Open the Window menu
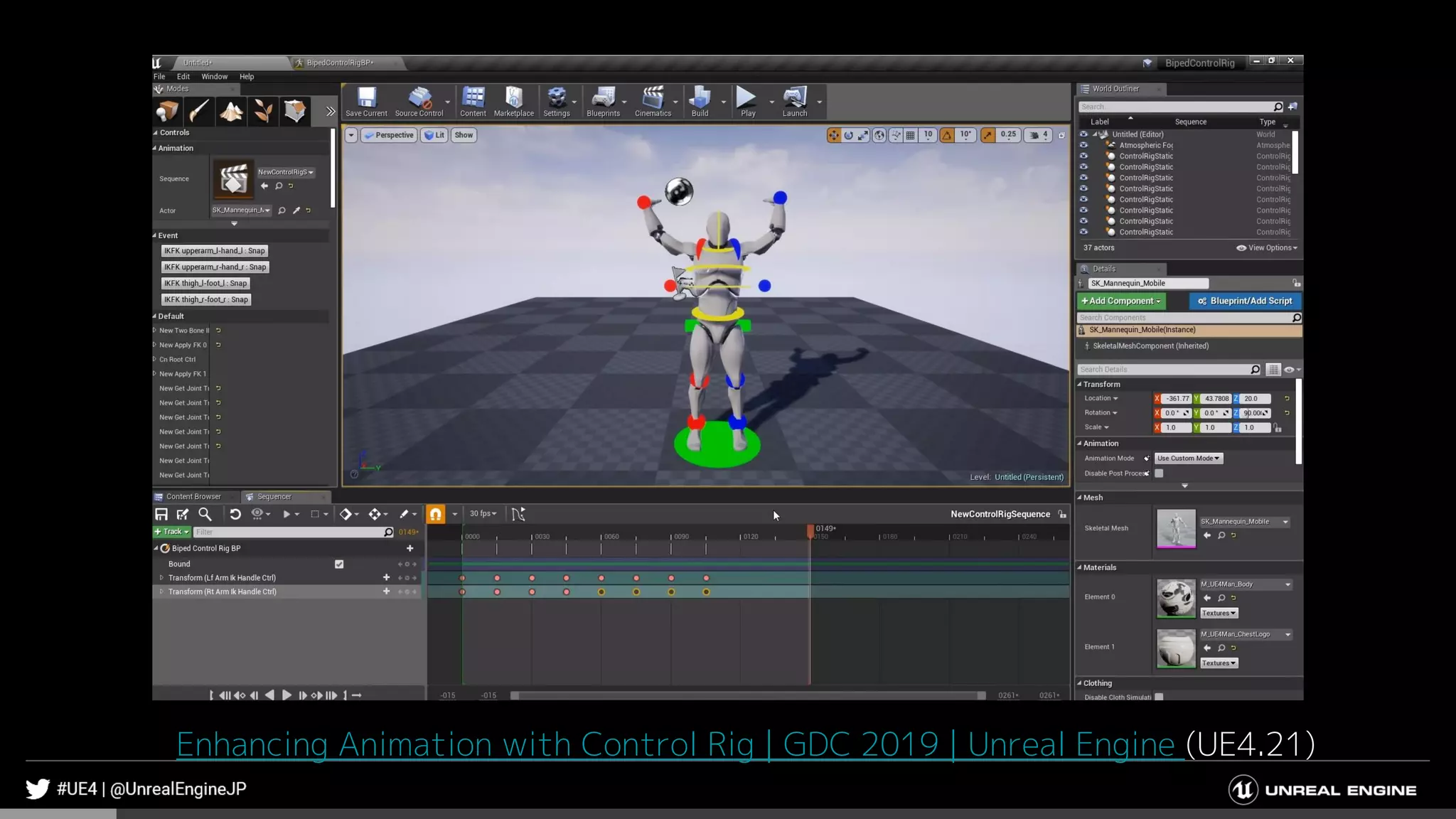 tap(214, 77)
